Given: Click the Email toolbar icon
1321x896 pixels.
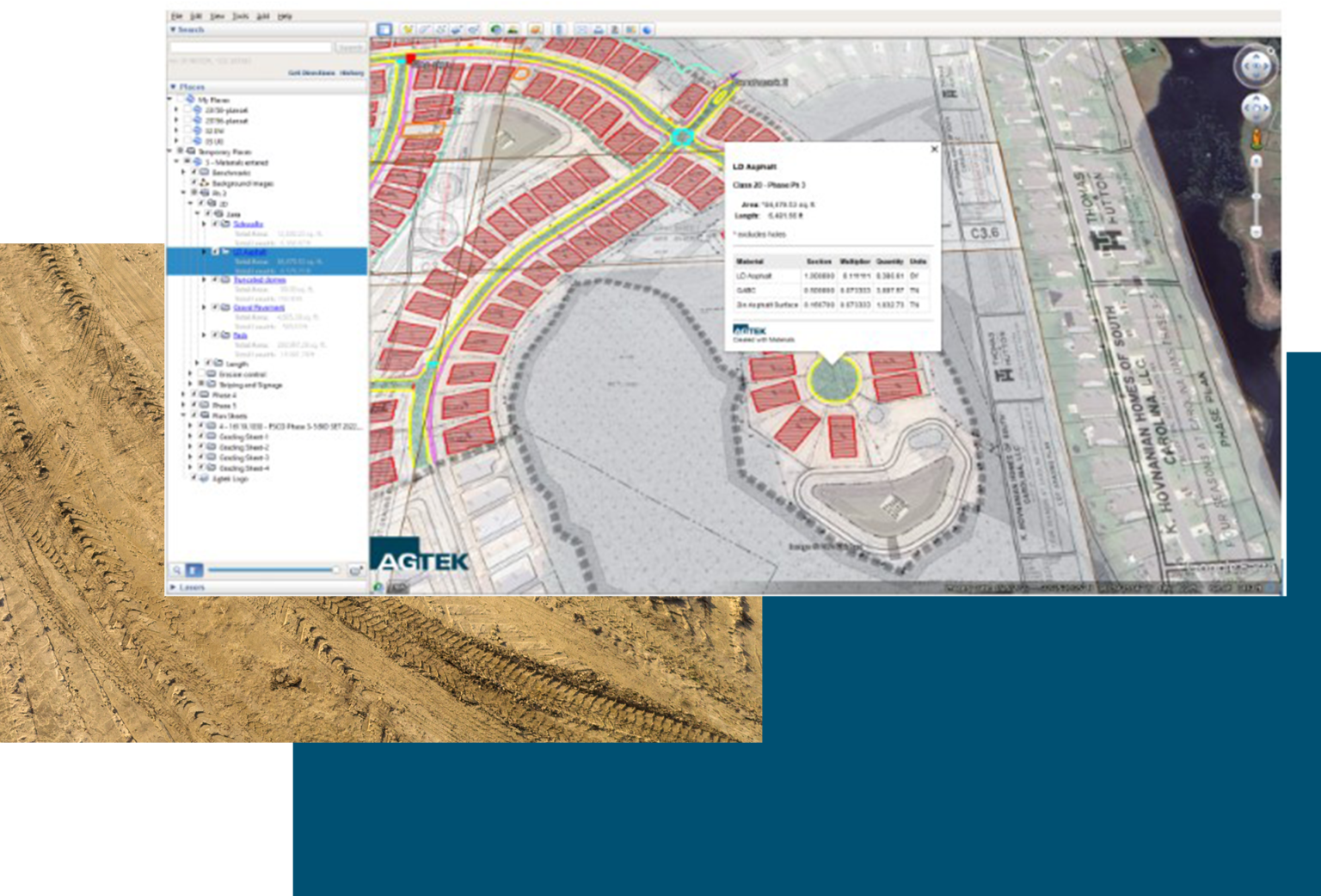Looking at the screenshot, I should 582,29.
